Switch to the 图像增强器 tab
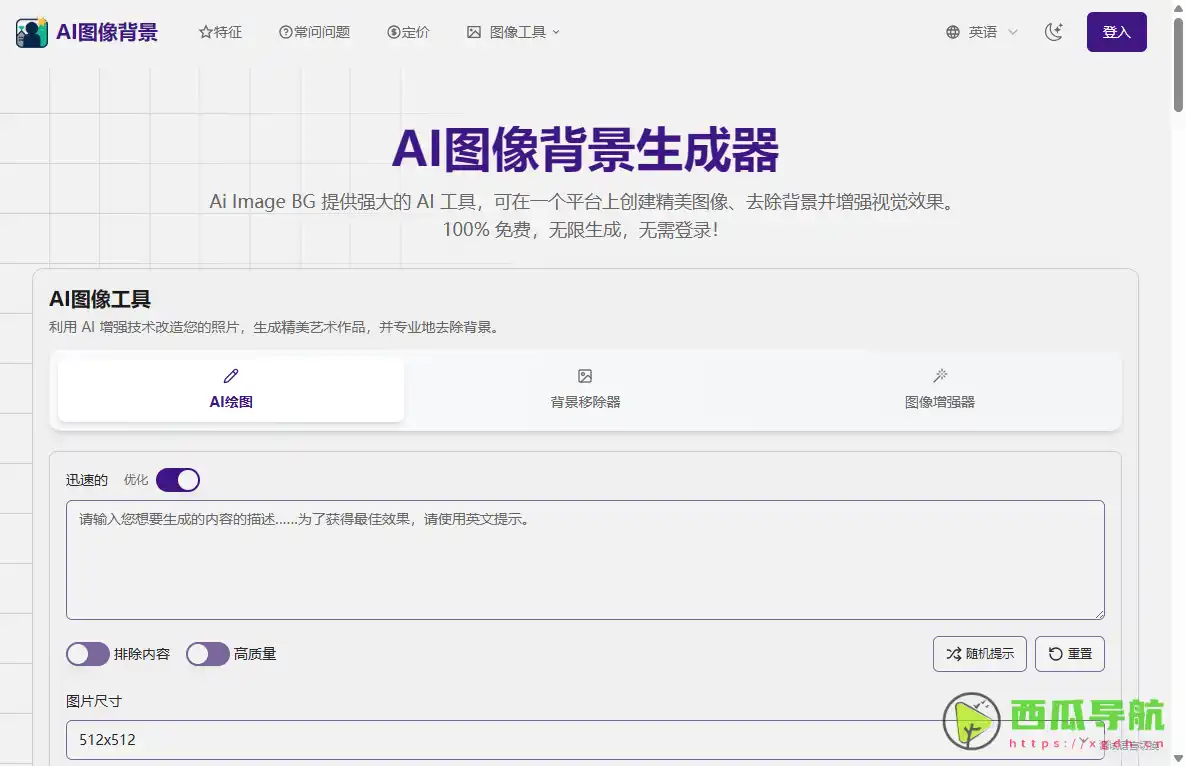 pos(939,389)
